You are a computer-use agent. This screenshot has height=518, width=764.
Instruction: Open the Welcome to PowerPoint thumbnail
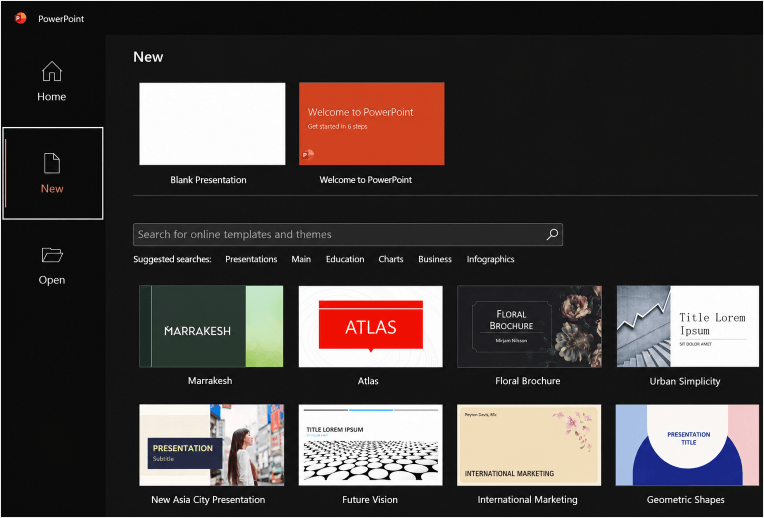(372, 124)
